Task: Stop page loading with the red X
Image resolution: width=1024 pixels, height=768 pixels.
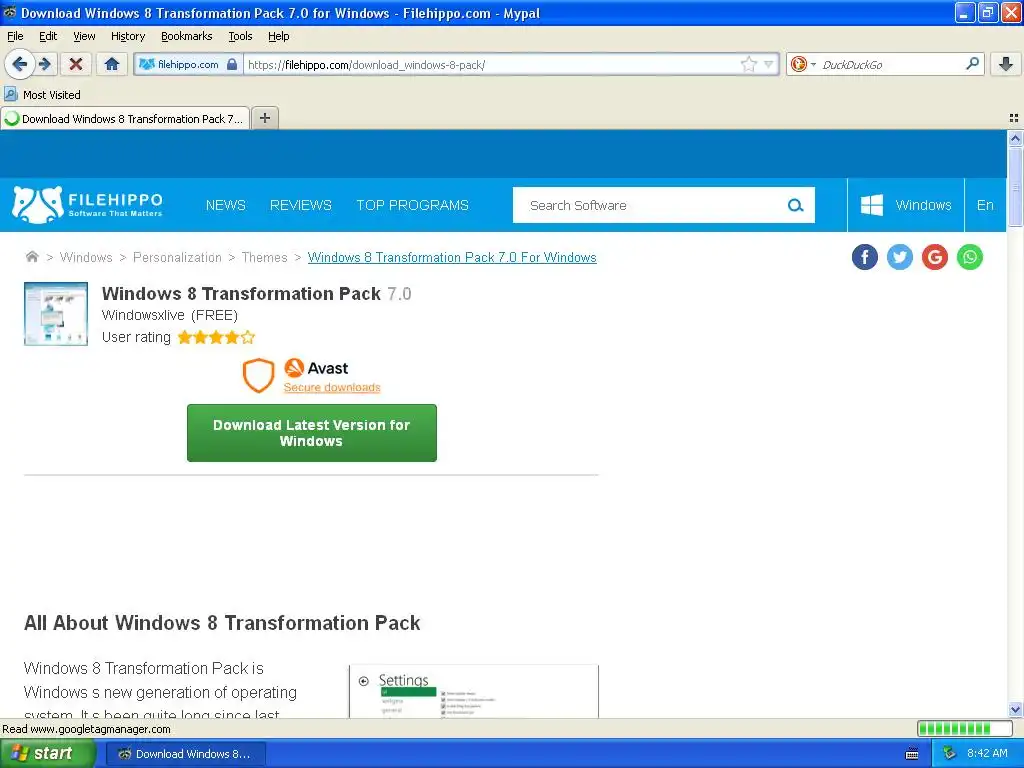Action: coord(76,64)
